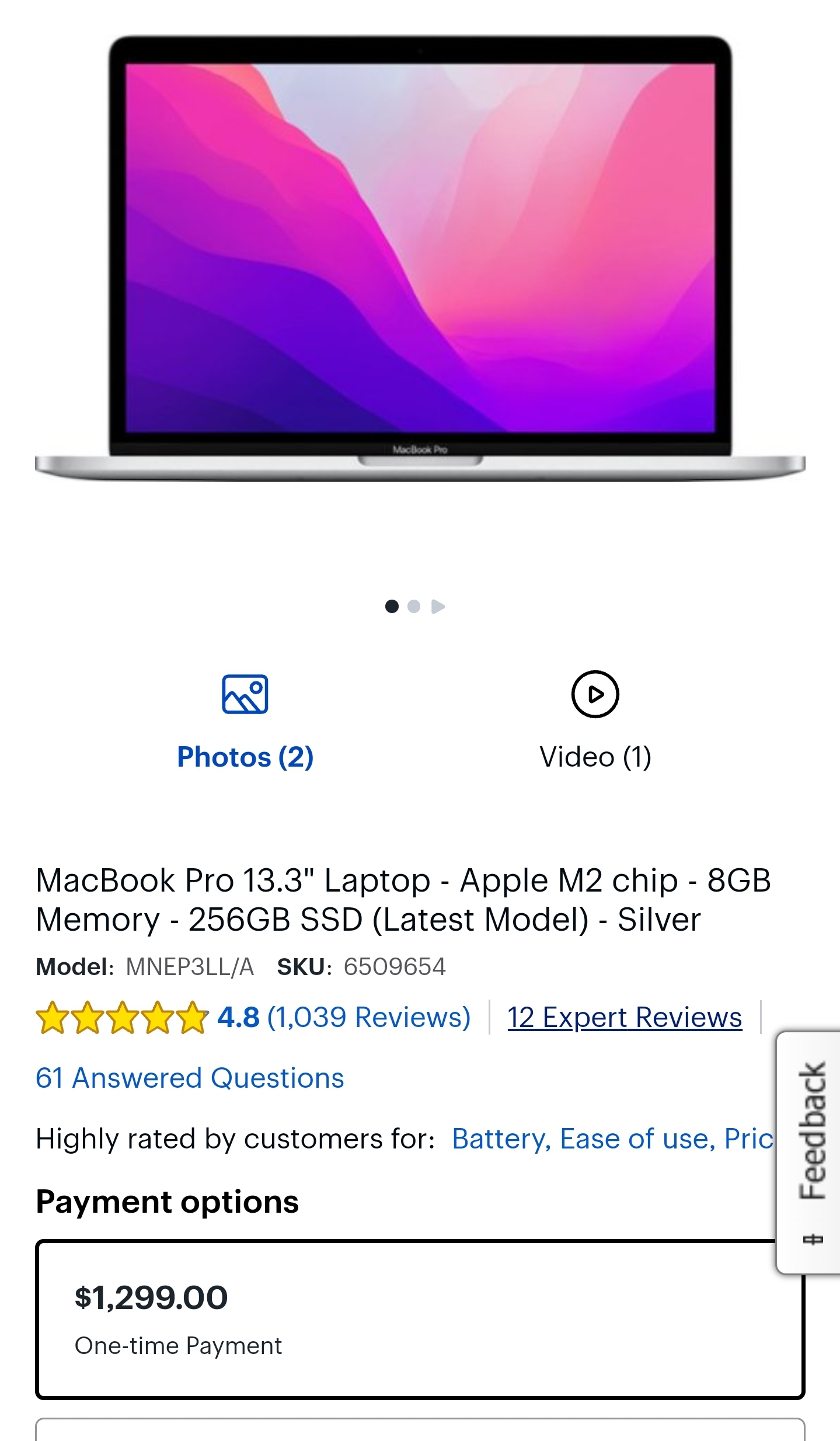This screenshot has height=1441, width=840.
Task: Play the product video icon
Action: 595,694
